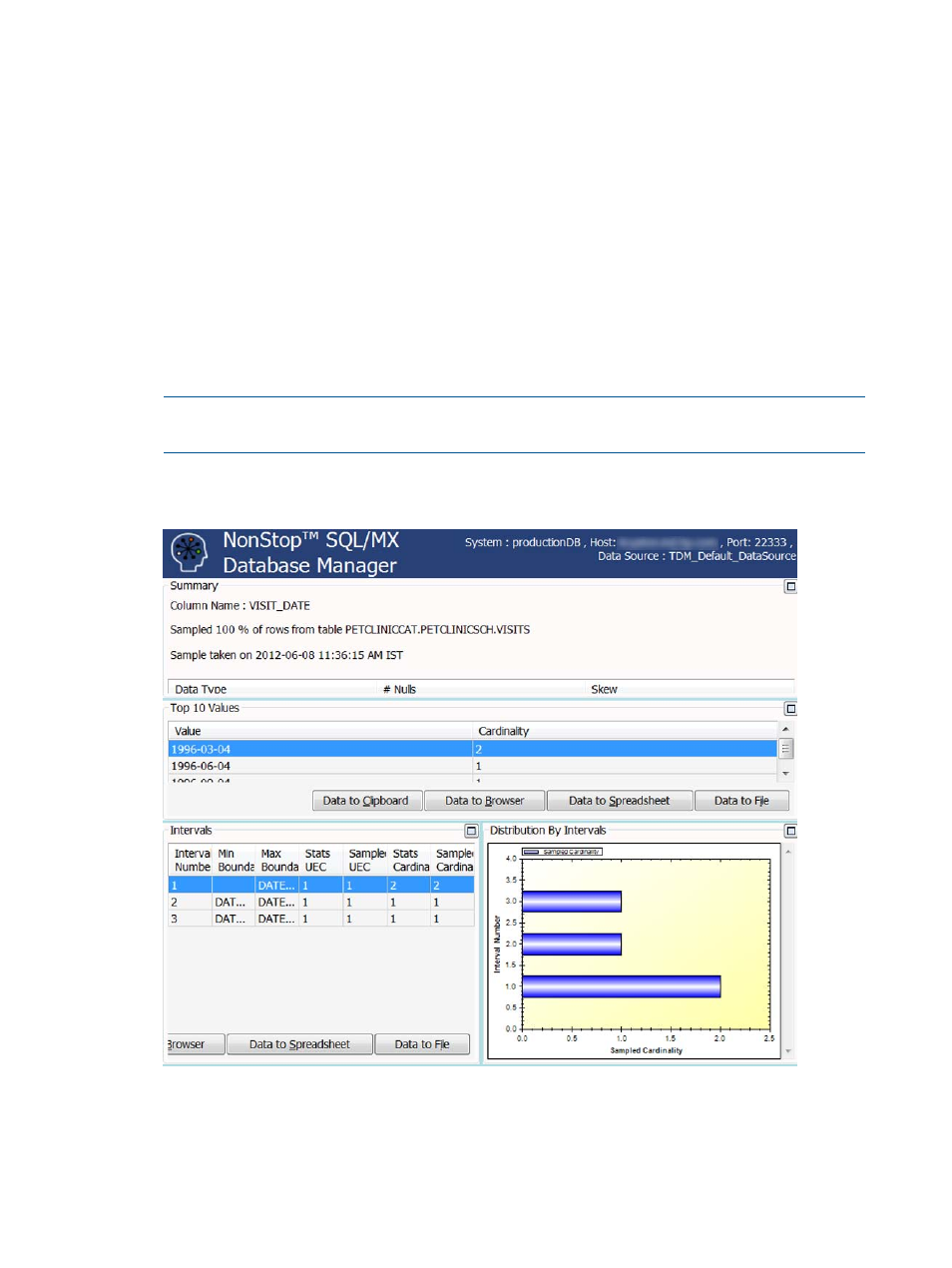Maximize the Distribution By Intervals panel
This screenshot has height=1268, width=952.
coord(790,831)
